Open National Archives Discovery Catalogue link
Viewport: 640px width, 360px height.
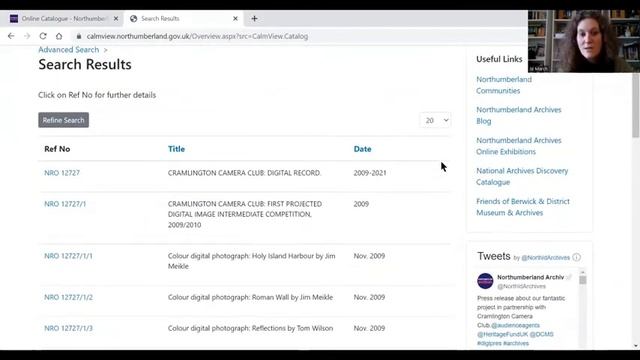pos(522,176)
